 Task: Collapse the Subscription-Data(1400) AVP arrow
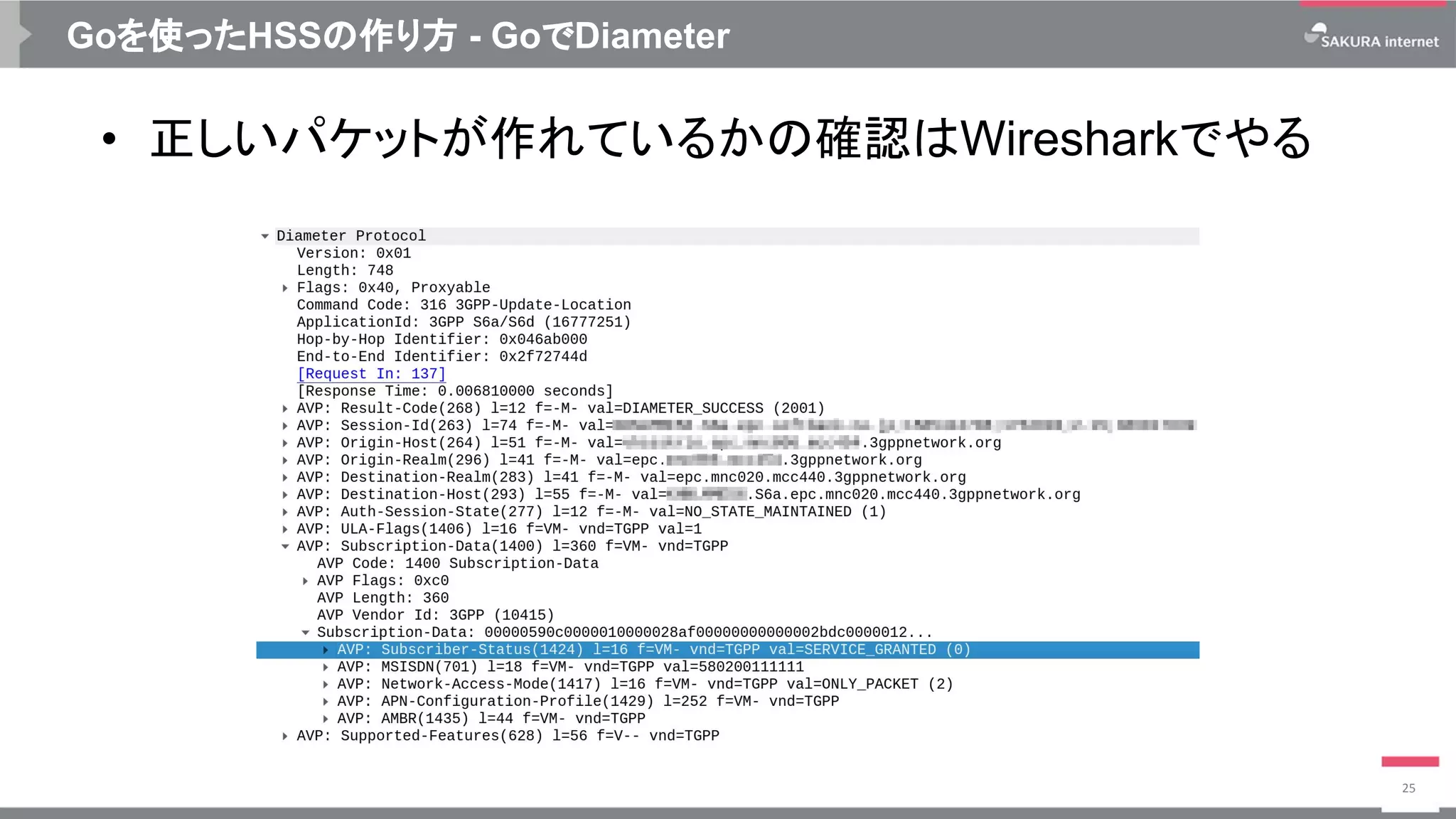point(285,547)
